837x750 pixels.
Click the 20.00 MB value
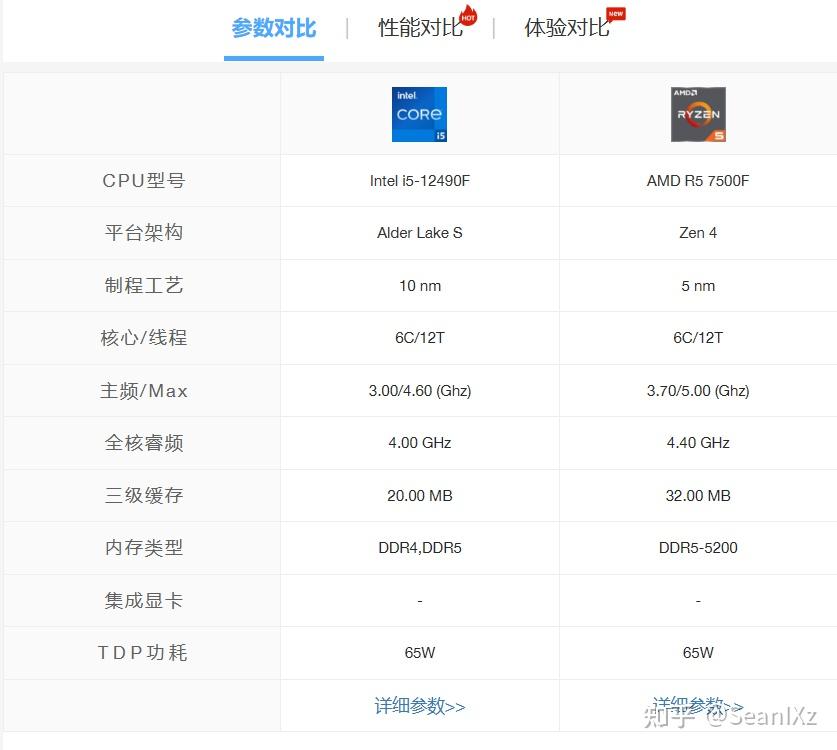420,495
